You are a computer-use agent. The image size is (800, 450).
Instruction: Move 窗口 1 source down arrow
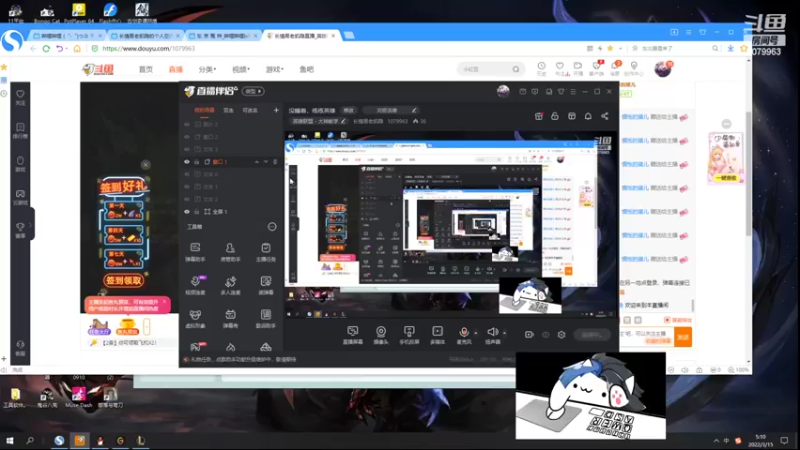(x=266, y=162)
